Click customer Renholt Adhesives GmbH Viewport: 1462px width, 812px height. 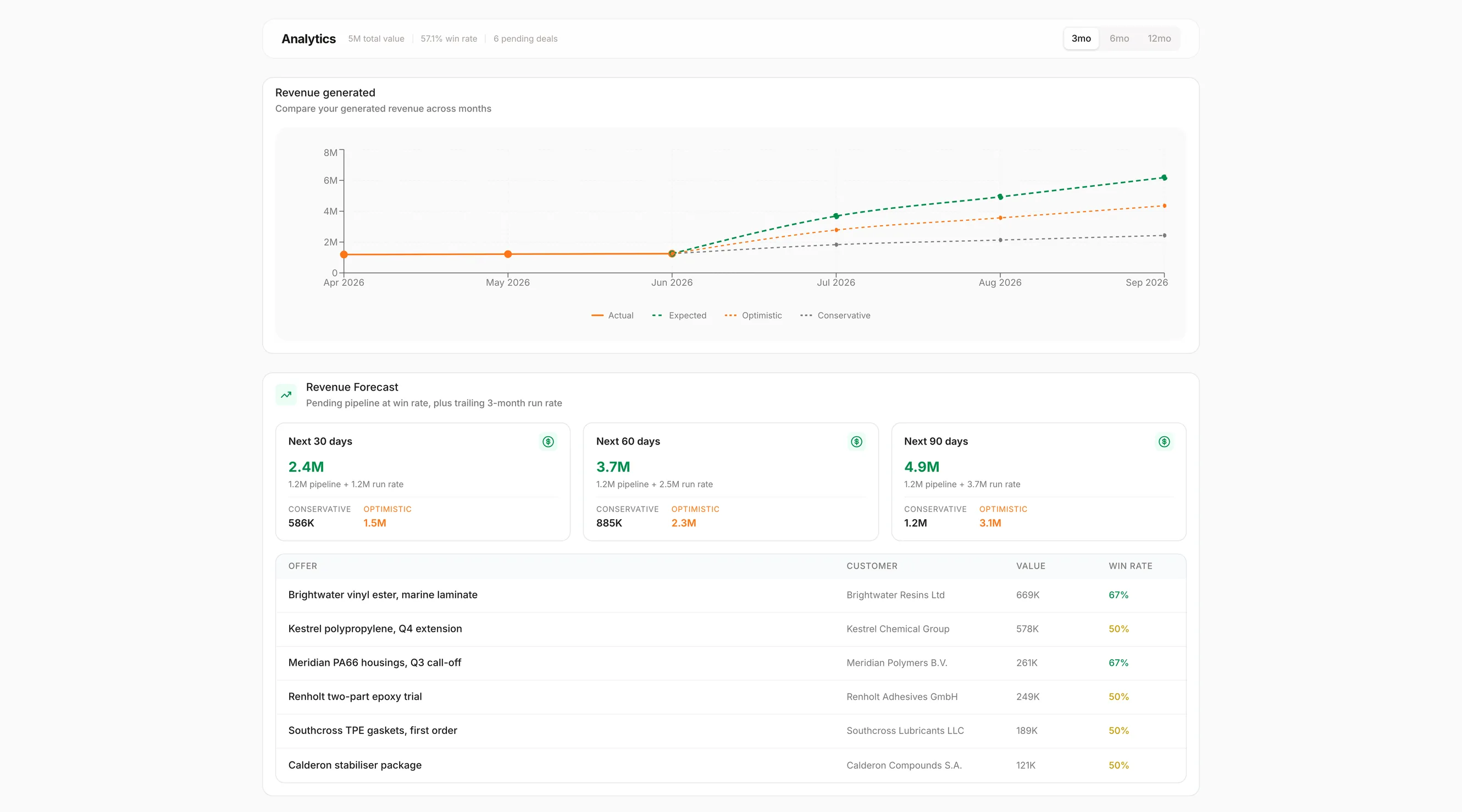[x=902, y=697]
